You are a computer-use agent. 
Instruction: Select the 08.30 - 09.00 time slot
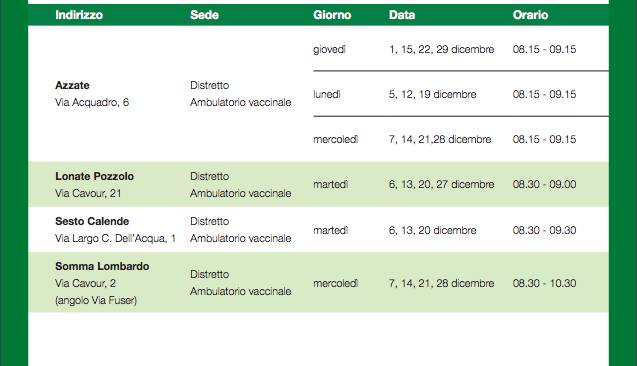[544, 184]
